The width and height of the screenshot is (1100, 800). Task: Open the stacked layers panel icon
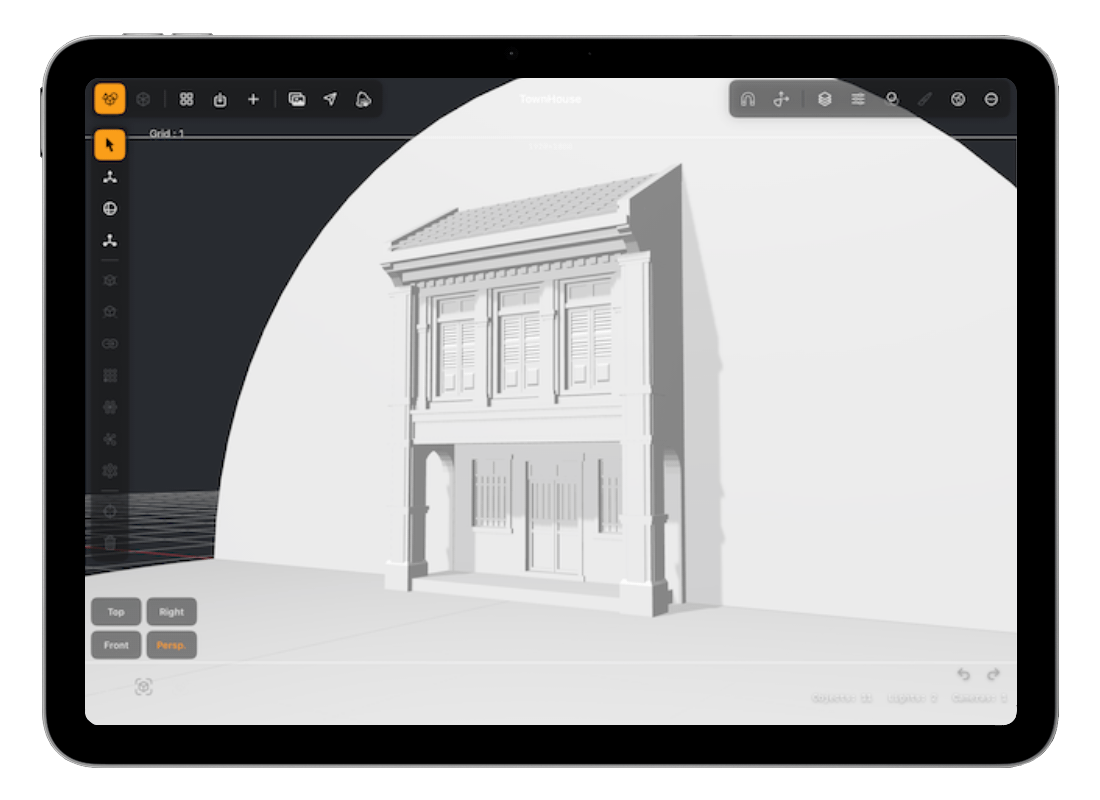point(824,99)
